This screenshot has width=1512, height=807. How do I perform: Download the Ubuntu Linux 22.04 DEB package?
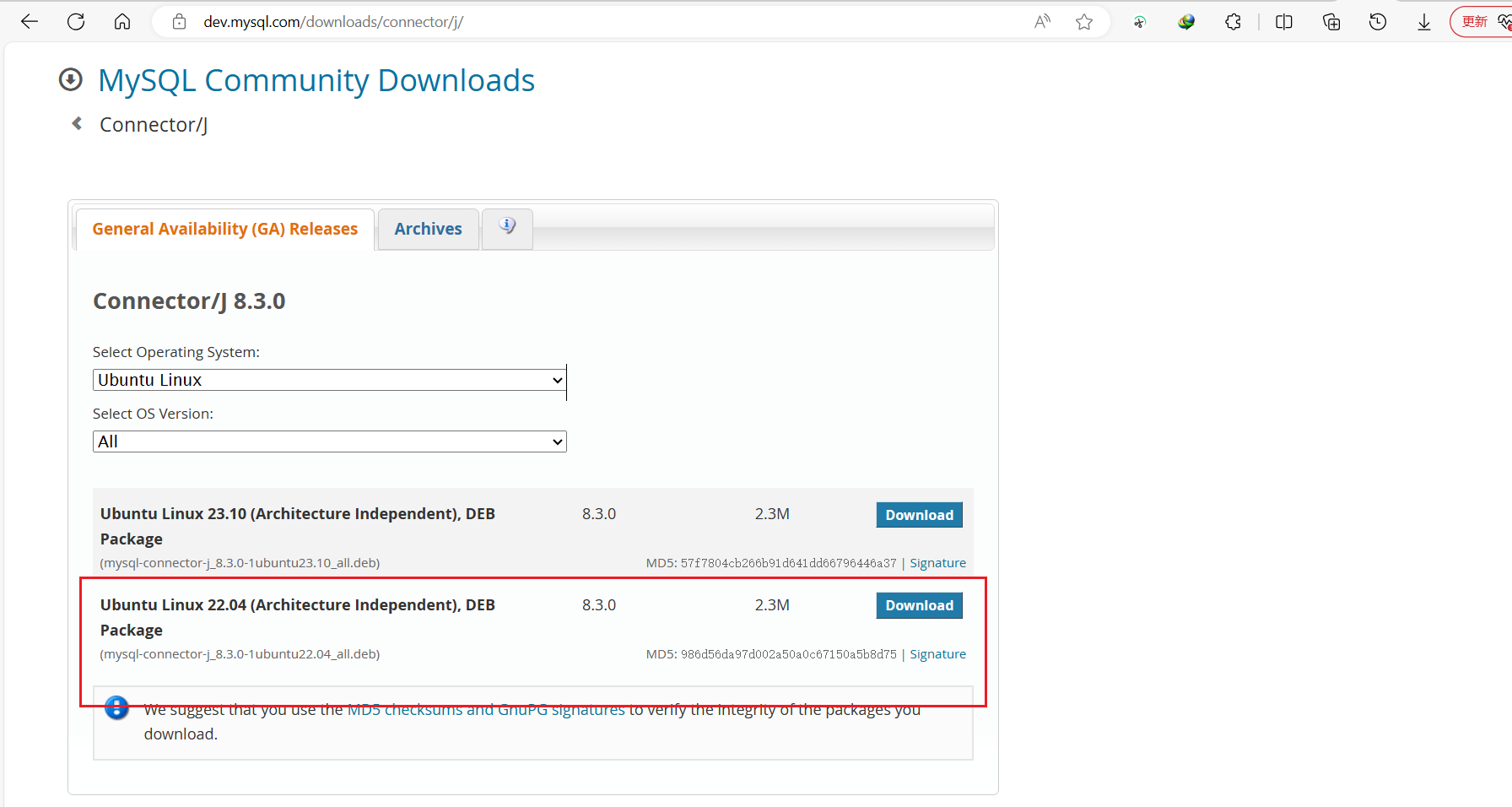tap(919, 605)
